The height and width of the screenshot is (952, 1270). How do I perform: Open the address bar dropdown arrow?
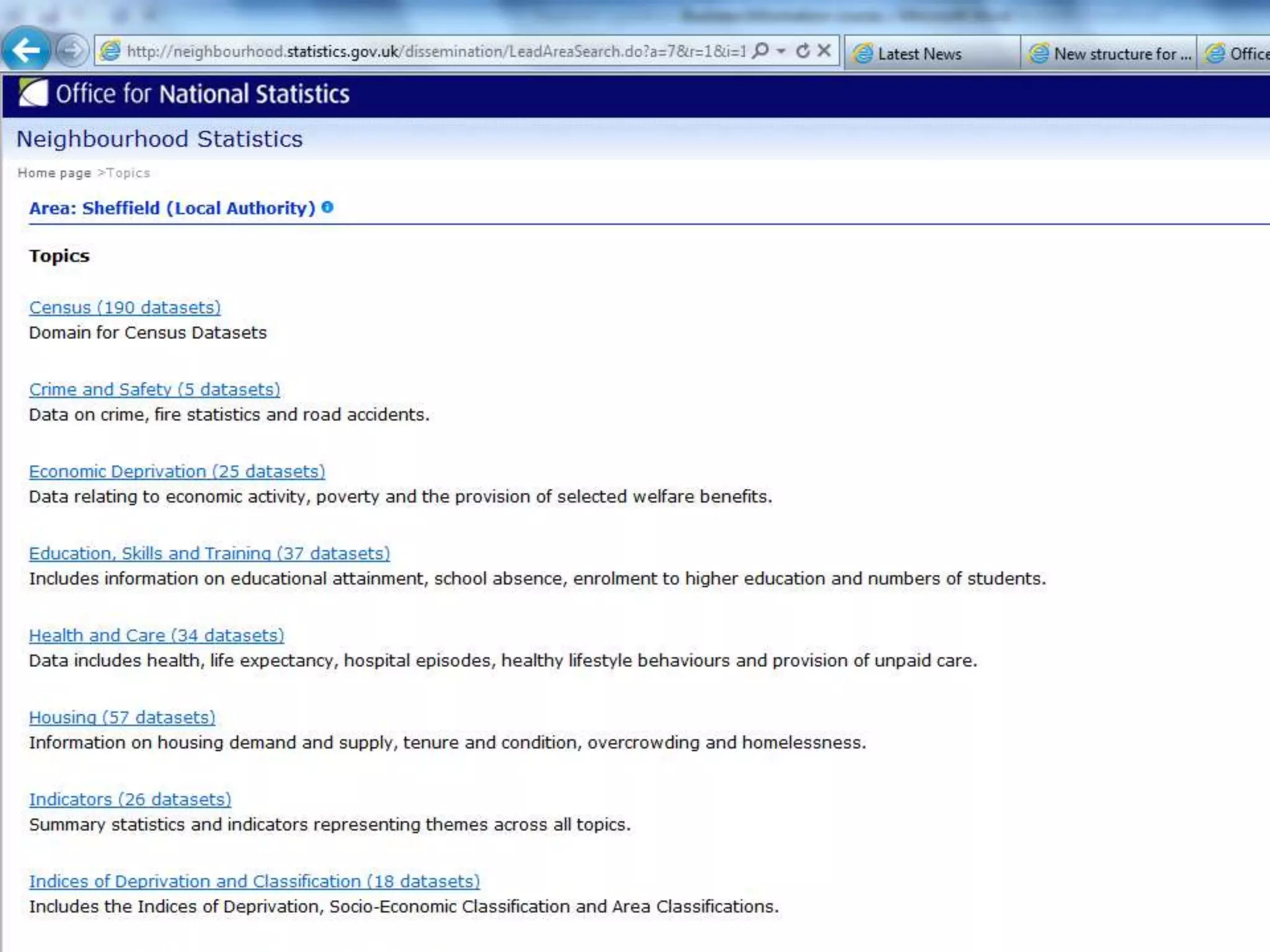click(x=781, y=51)
